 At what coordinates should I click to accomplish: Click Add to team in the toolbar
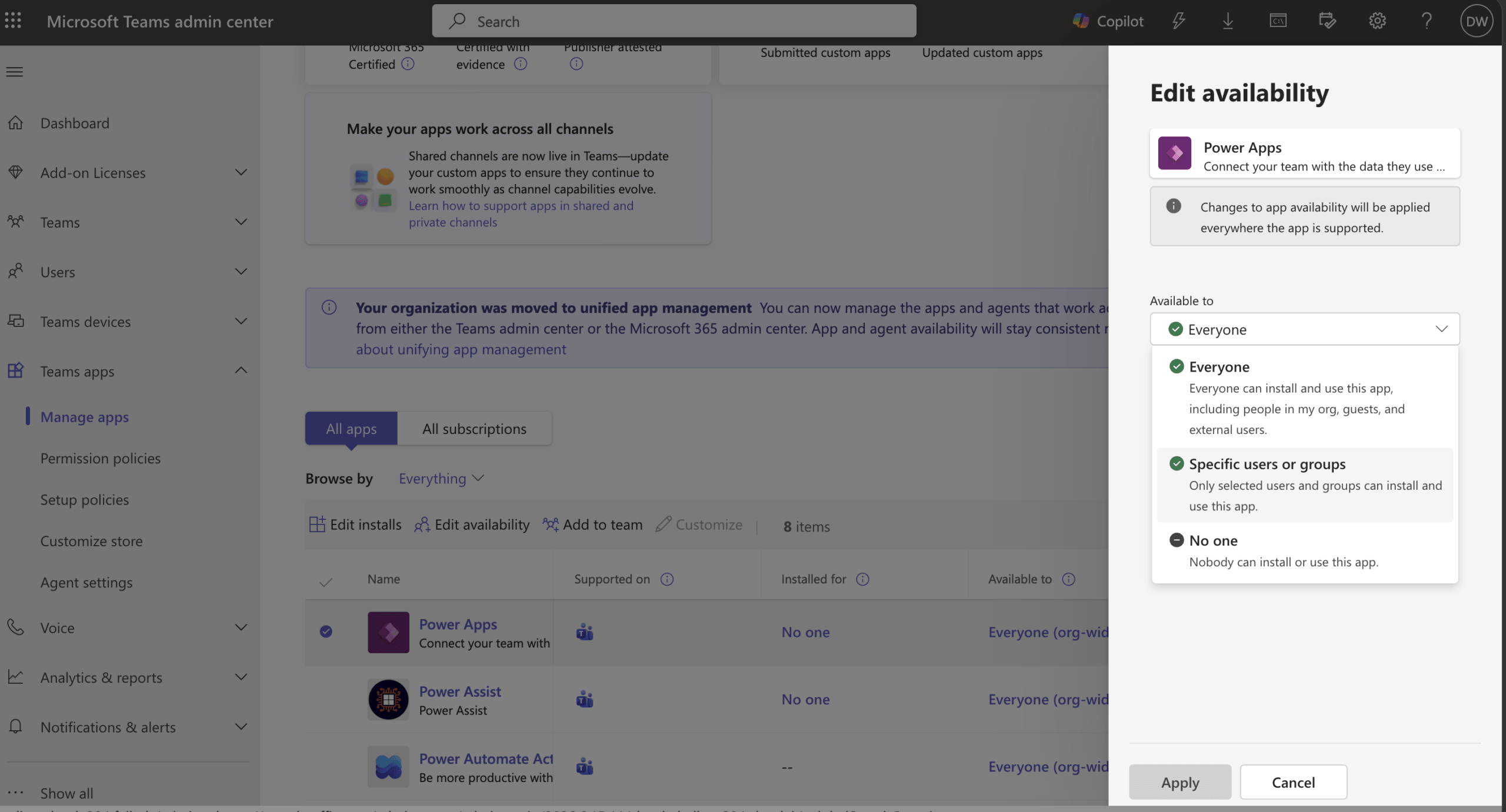point(592,524)
